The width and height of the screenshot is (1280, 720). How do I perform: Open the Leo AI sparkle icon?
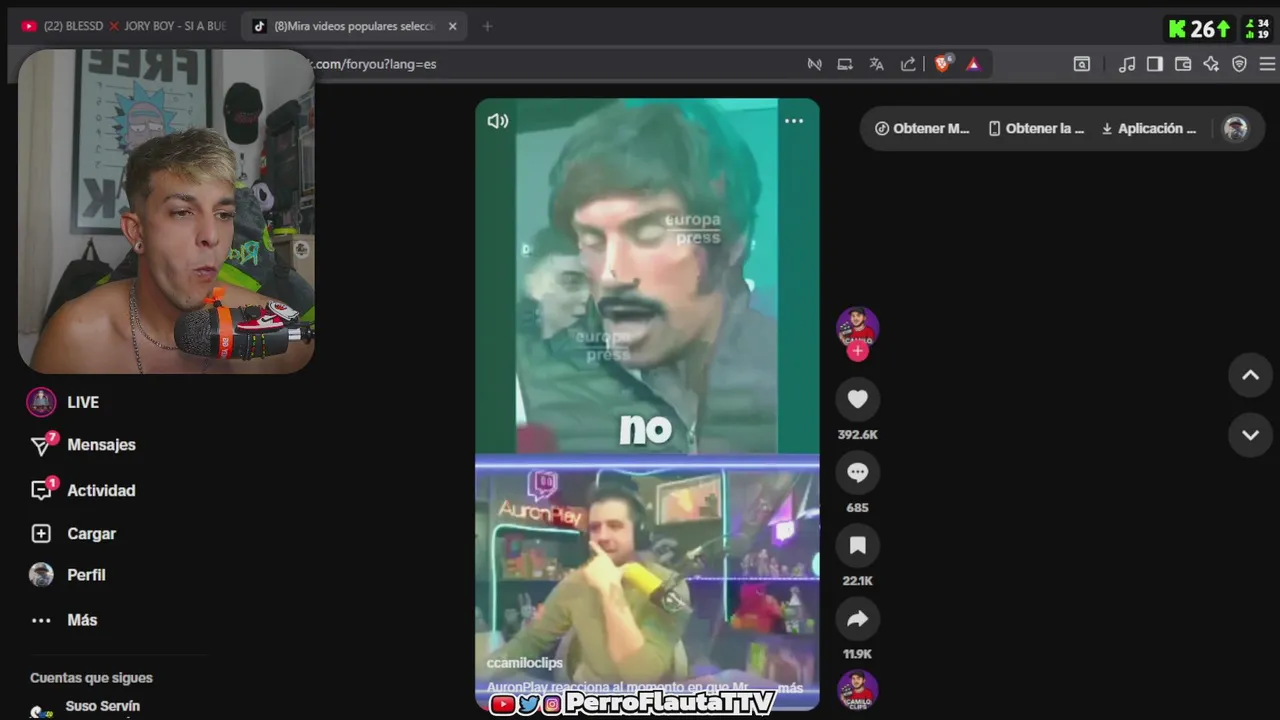point(1211,64)
